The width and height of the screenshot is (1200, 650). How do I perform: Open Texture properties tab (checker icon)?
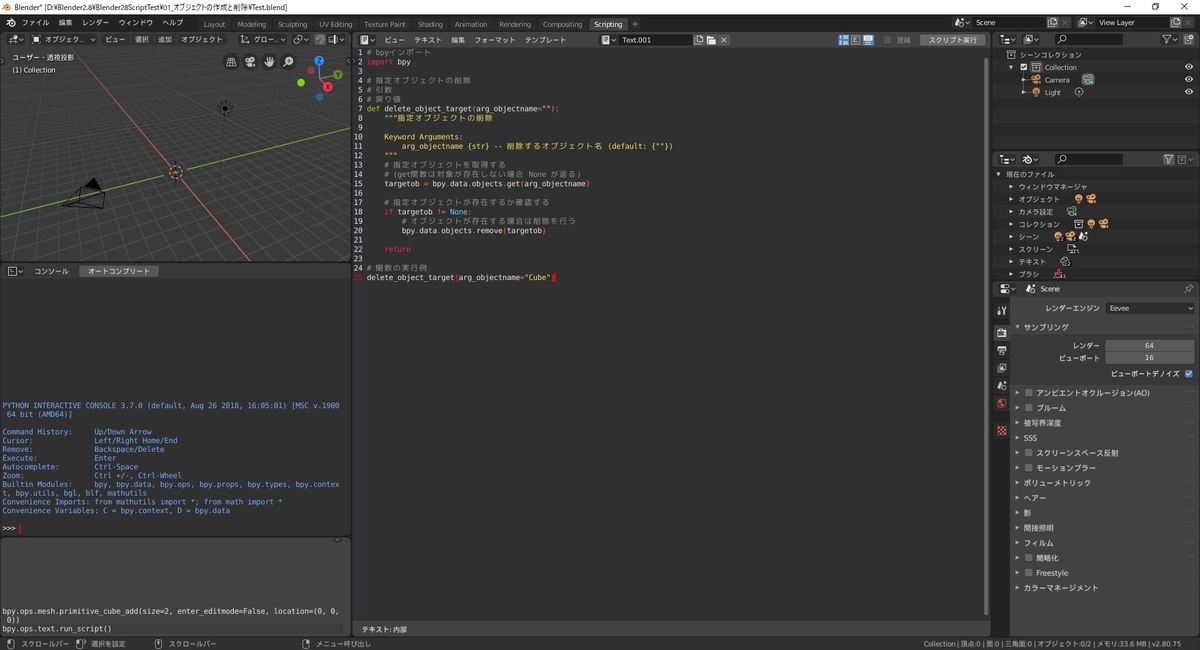click(1001, 431)
